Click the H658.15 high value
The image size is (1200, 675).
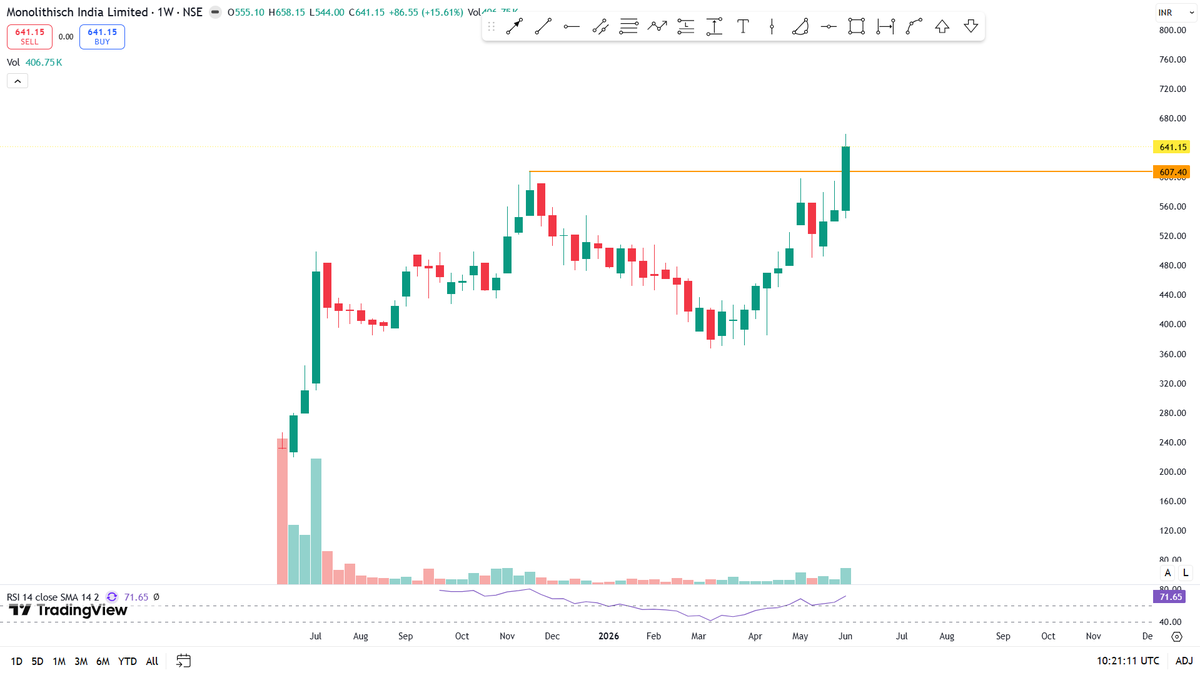tap(285, 13)
